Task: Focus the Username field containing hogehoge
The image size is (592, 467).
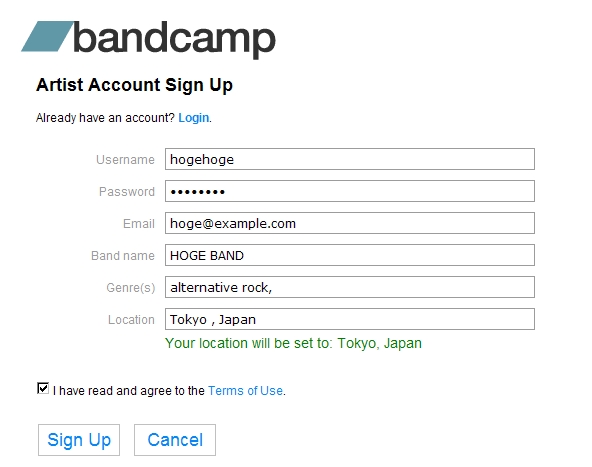Action: (350, 159)
